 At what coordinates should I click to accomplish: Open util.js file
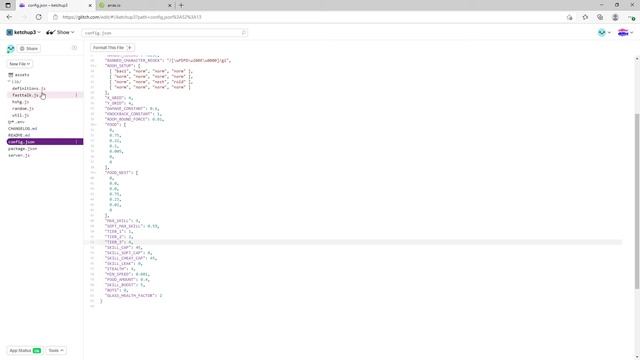pos(20,115)
